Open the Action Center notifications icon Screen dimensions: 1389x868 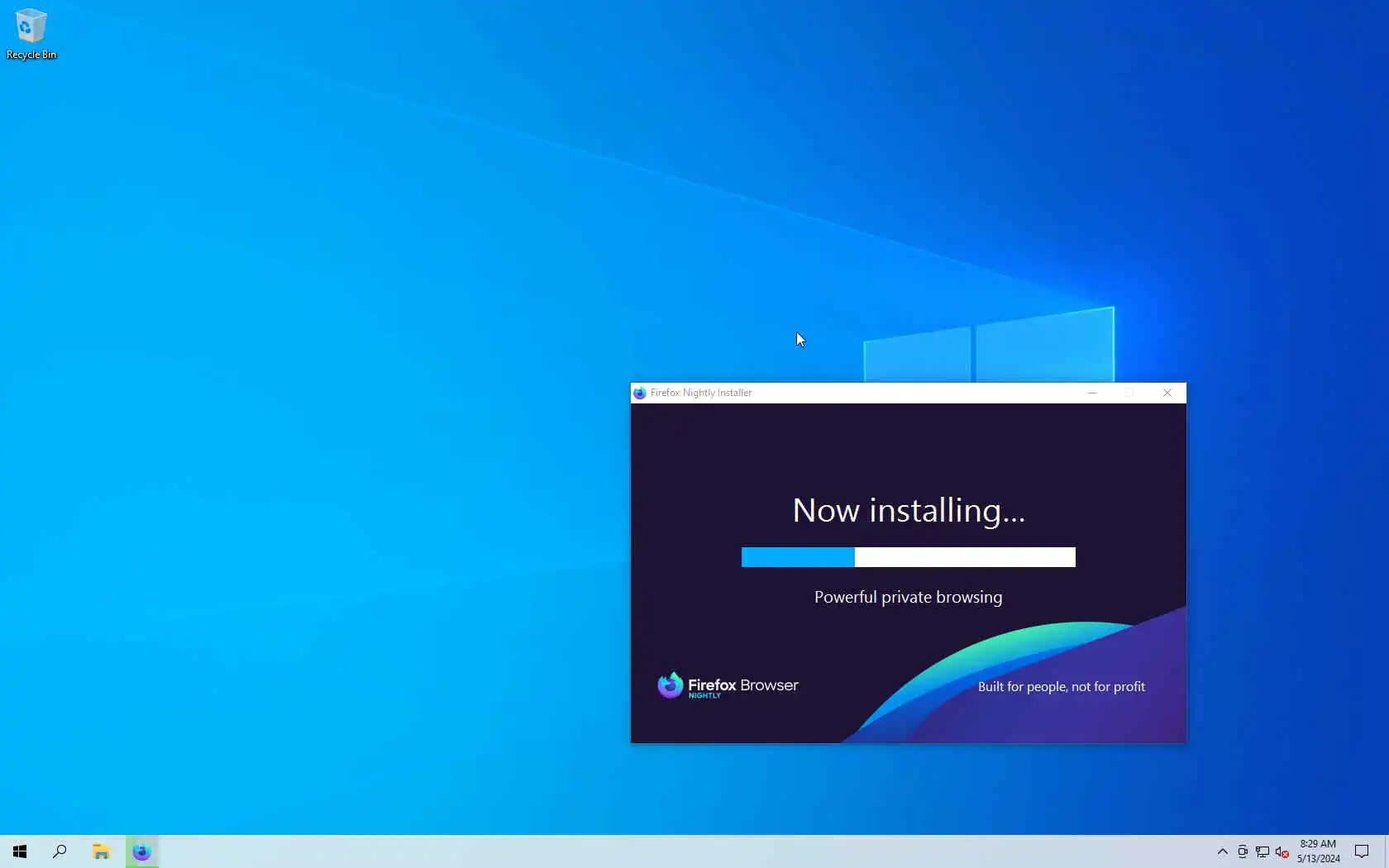[x=1362, y=851]
